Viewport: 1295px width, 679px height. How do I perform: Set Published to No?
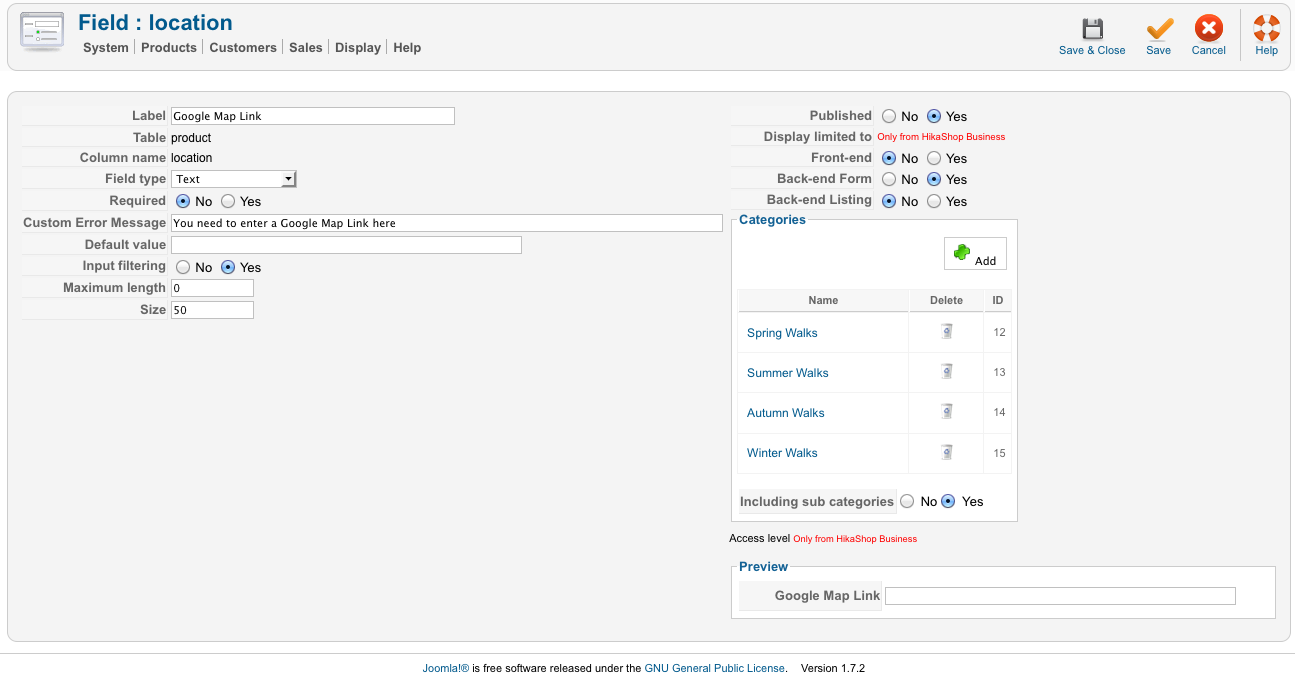point(889,116)
